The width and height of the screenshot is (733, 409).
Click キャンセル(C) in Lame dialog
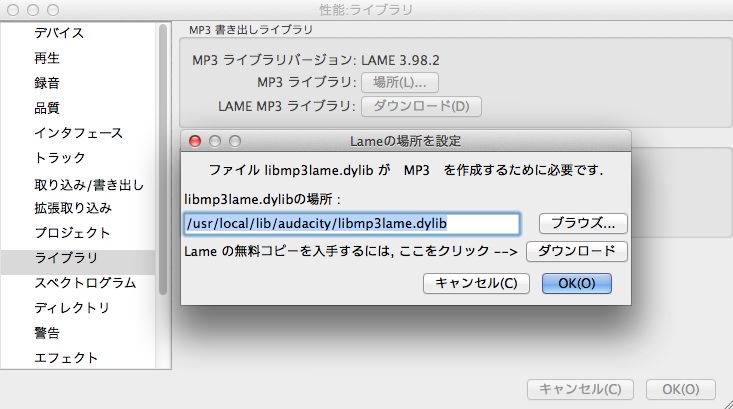pos(476,283)
